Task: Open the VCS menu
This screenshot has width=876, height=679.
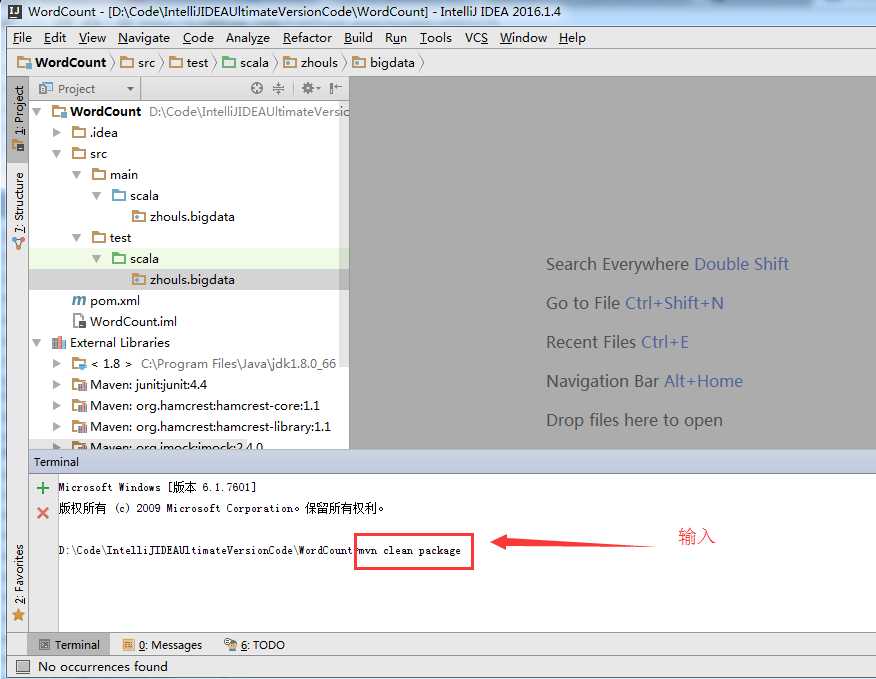Action: [x=476, y=37]
